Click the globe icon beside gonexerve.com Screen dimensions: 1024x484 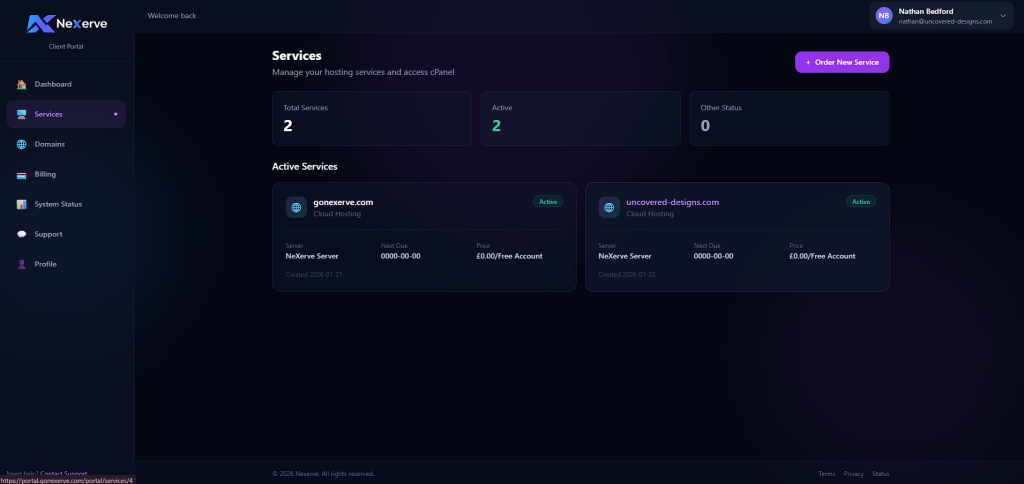tap(296, 207)
